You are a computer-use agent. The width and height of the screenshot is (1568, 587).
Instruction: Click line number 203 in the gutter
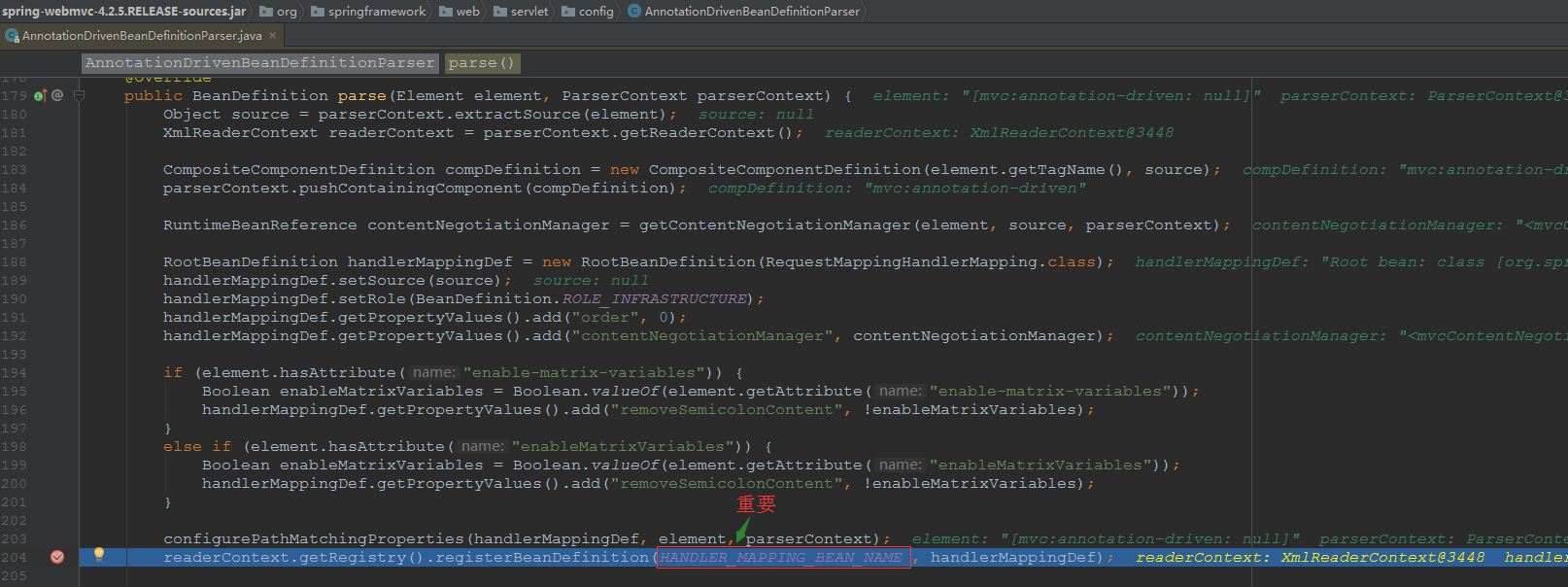click(15, 539)
